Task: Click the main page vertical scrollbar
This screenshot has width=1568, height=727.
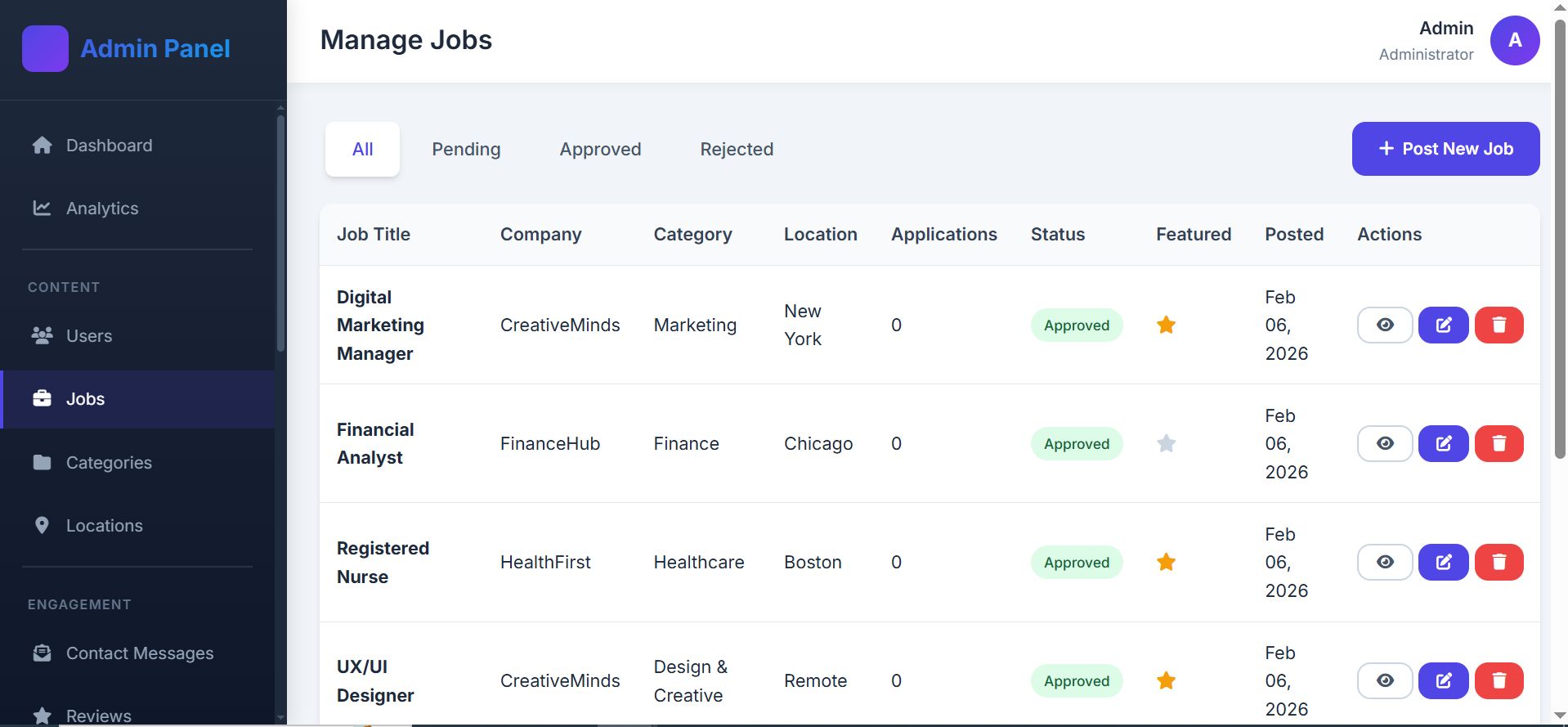Action: tap(1559, 245)
